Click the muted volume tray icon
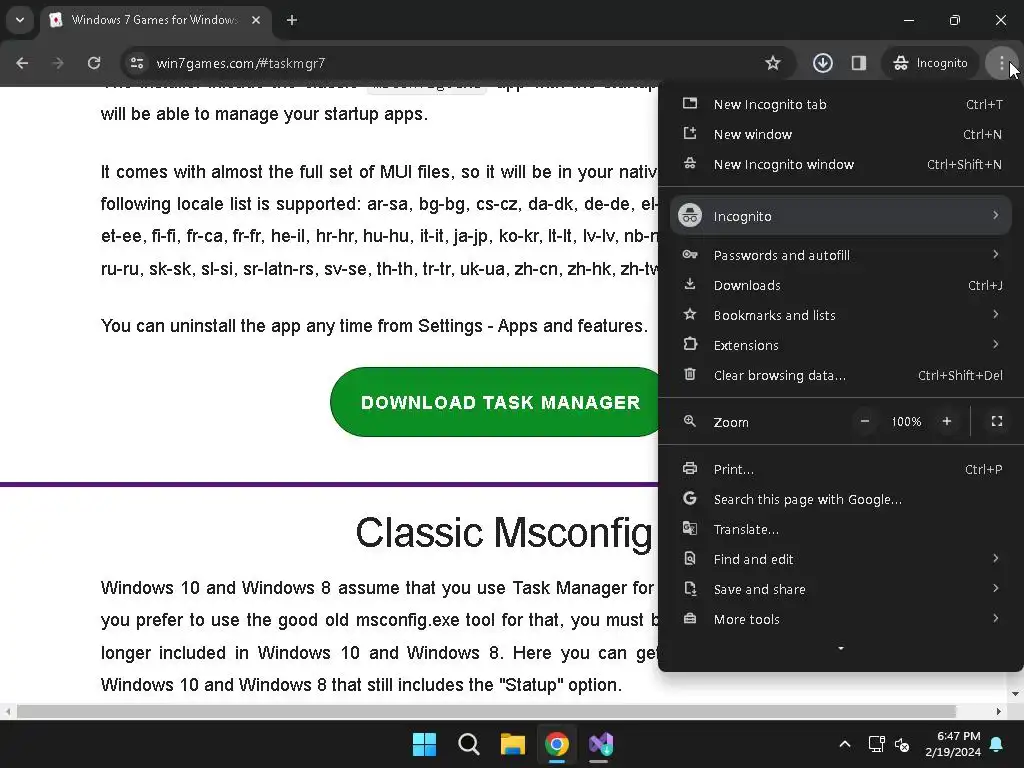 [x=902, y=744]
